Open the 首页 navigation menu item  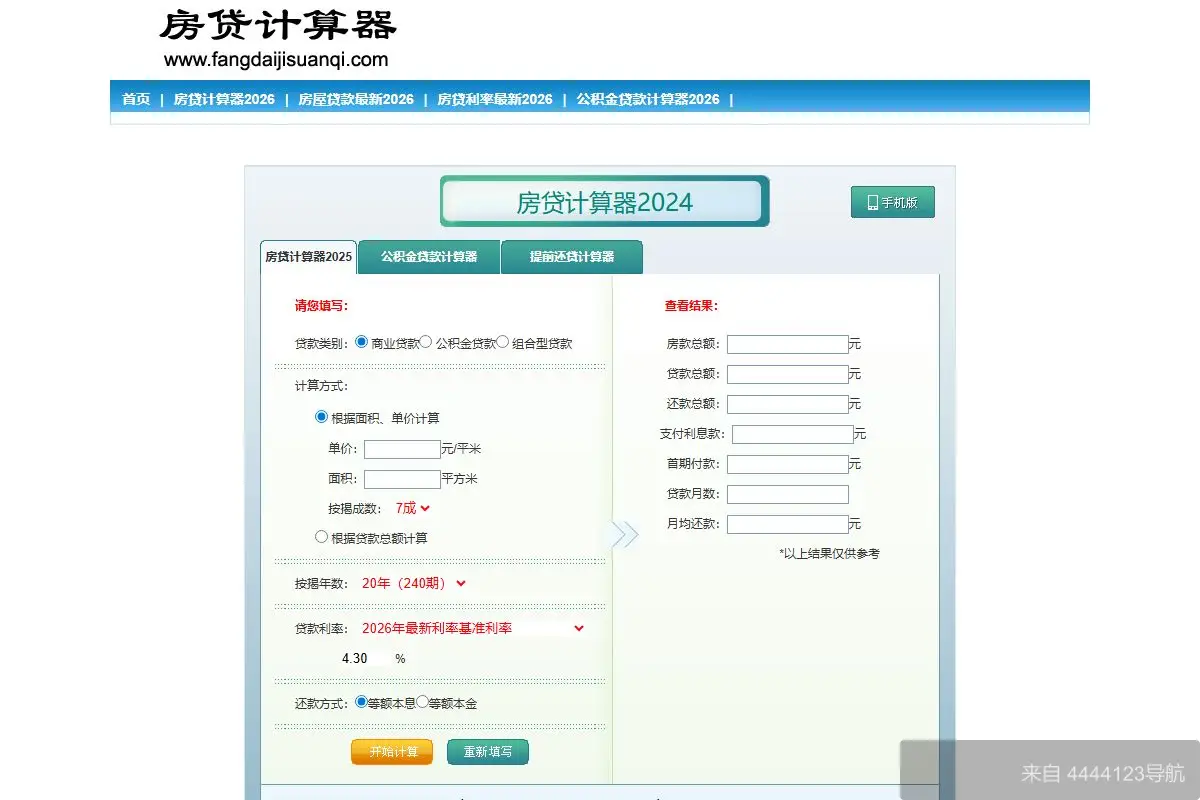[135, 99]
